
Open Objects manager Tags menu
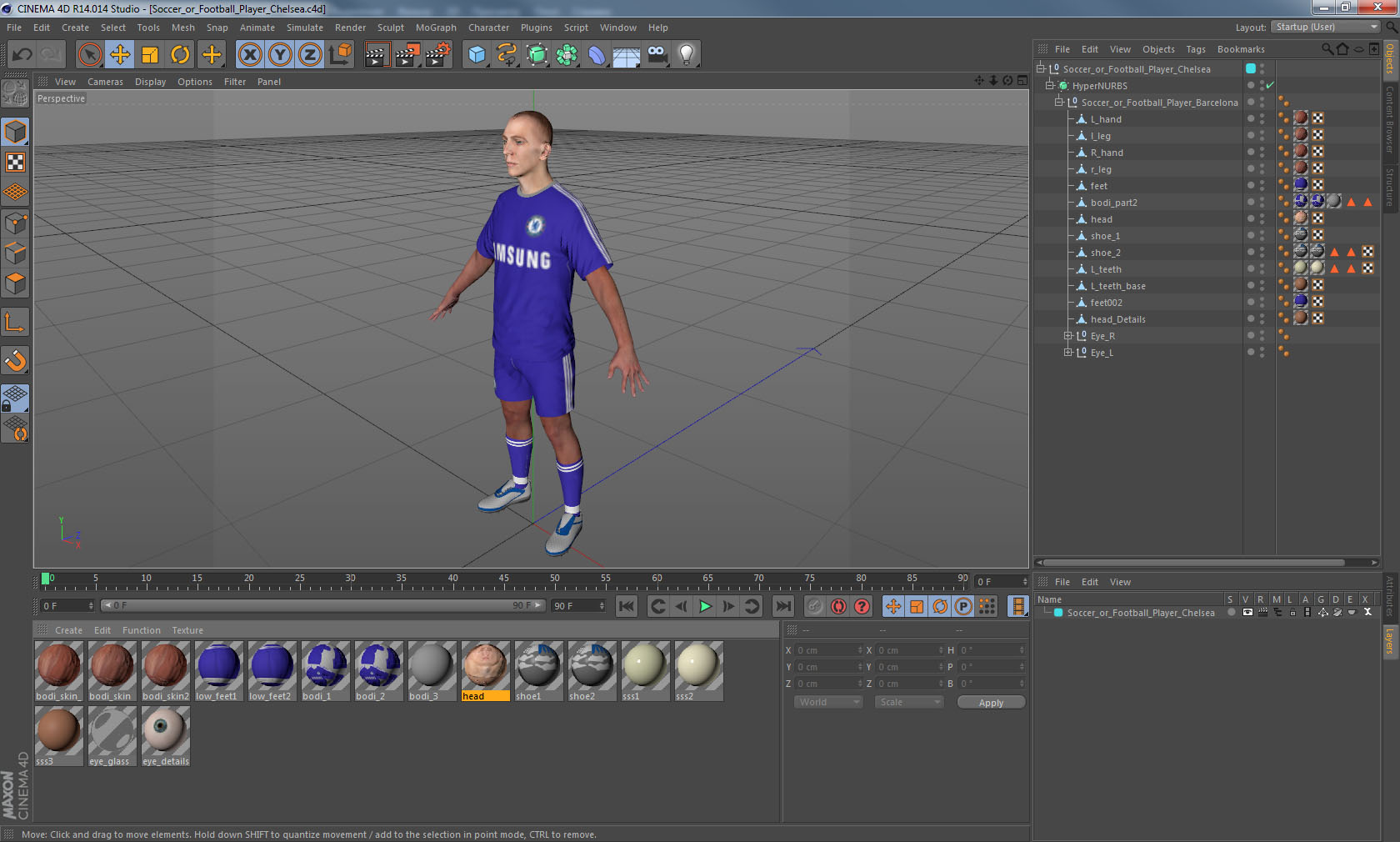coord(1196,49)
